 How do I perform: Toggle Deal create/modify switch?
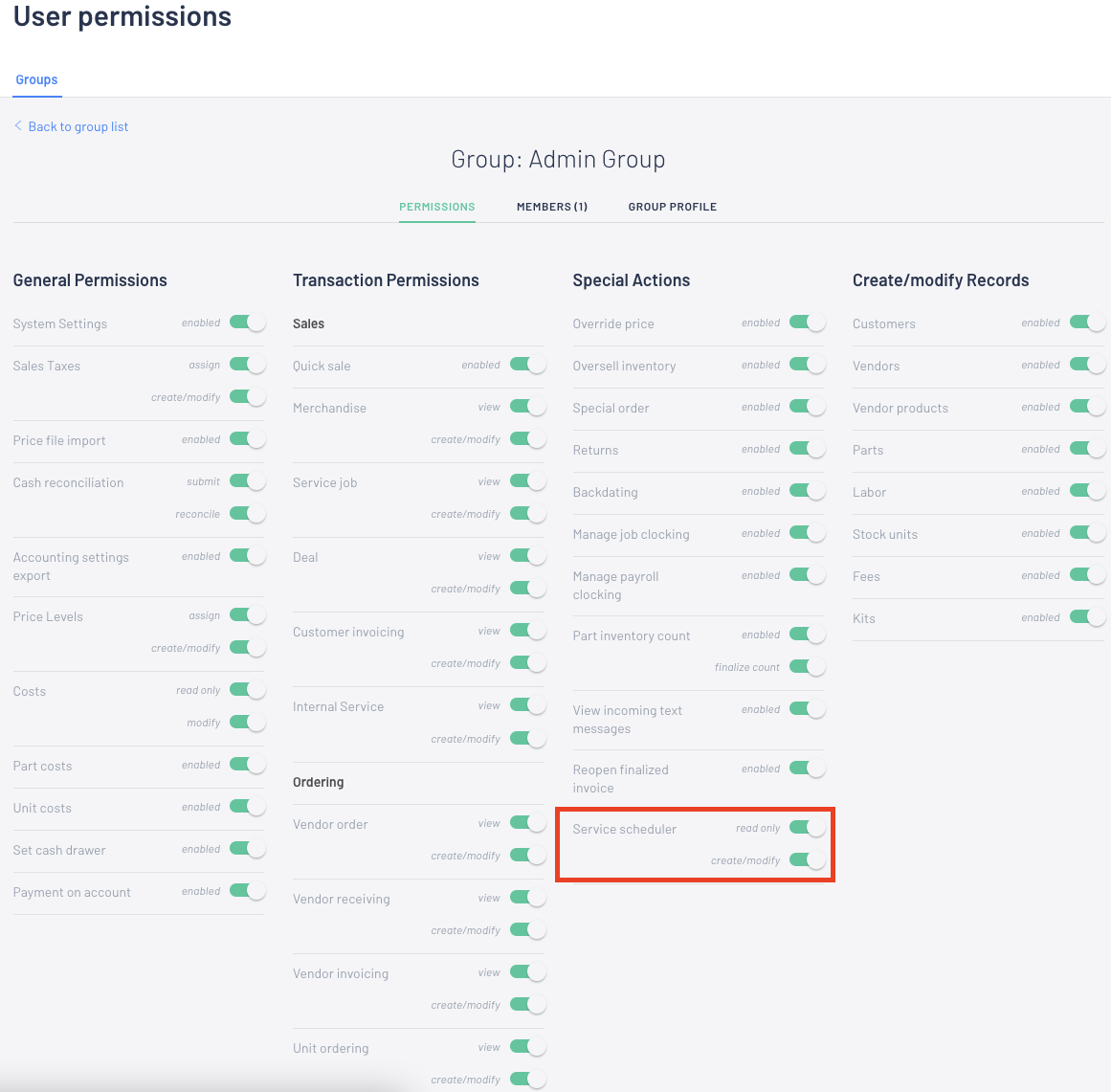(x=528, y=589)
